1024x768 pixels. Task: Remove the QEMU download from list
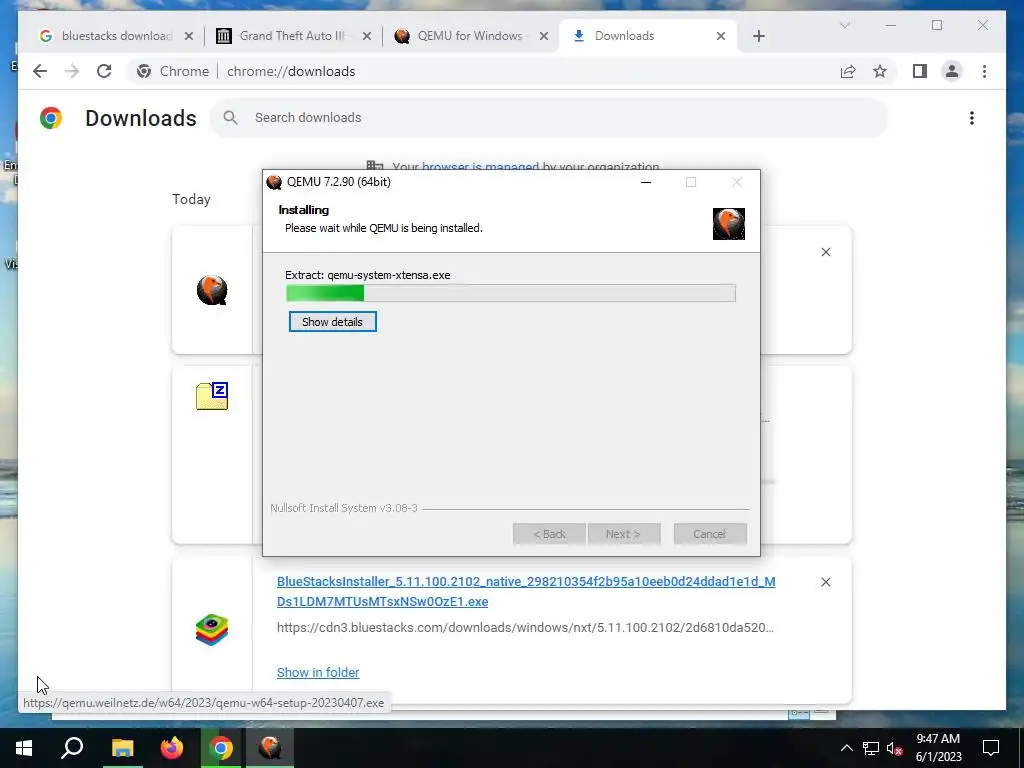coord(825,252)
